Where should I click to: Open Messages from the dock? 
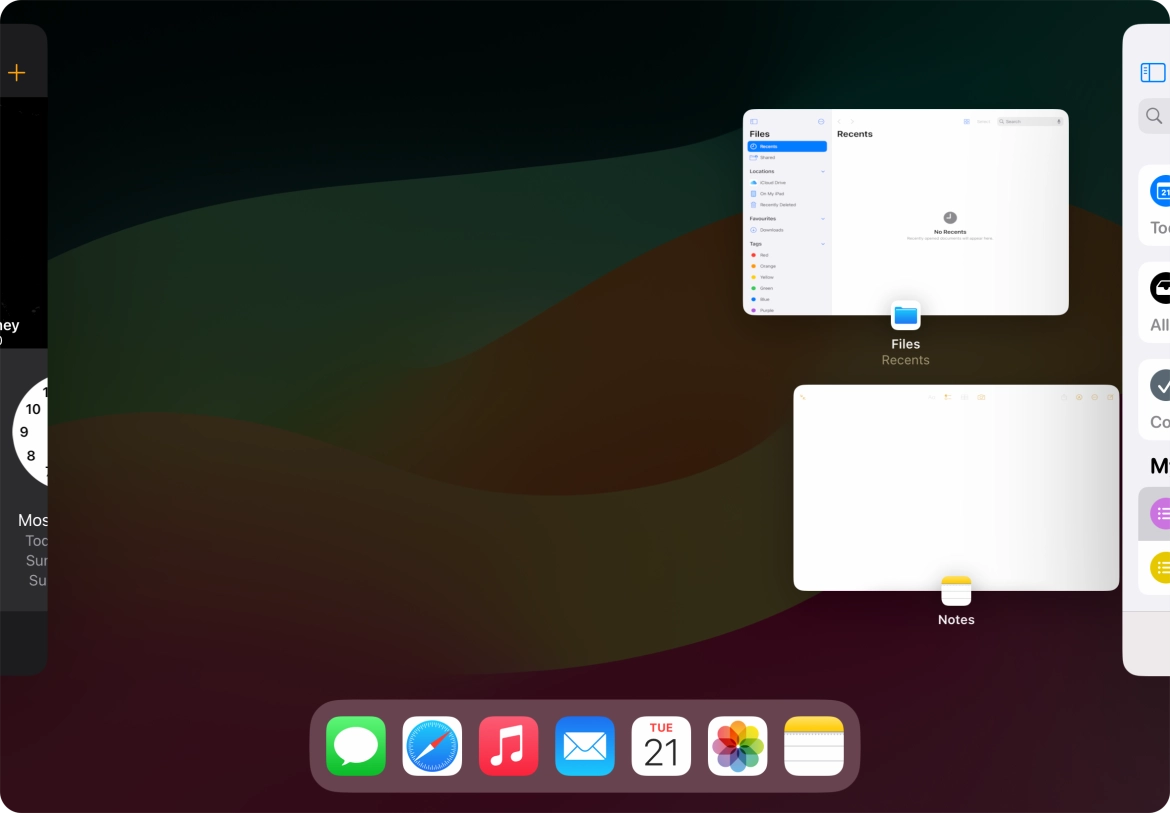tap(356, 746)
